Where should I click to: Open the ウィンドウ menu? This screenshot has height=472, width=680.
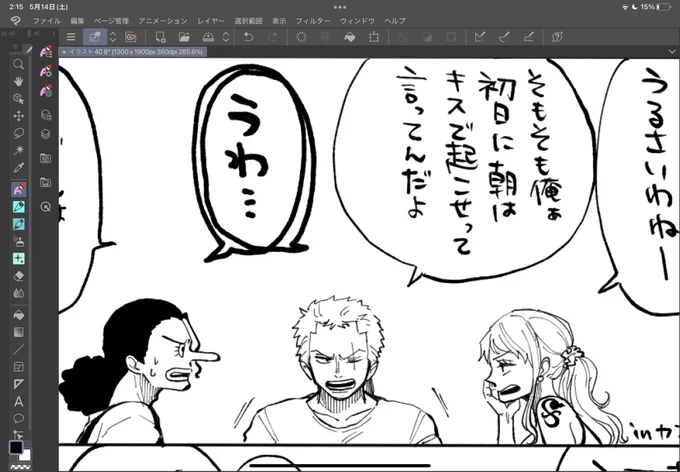point(357,21)
